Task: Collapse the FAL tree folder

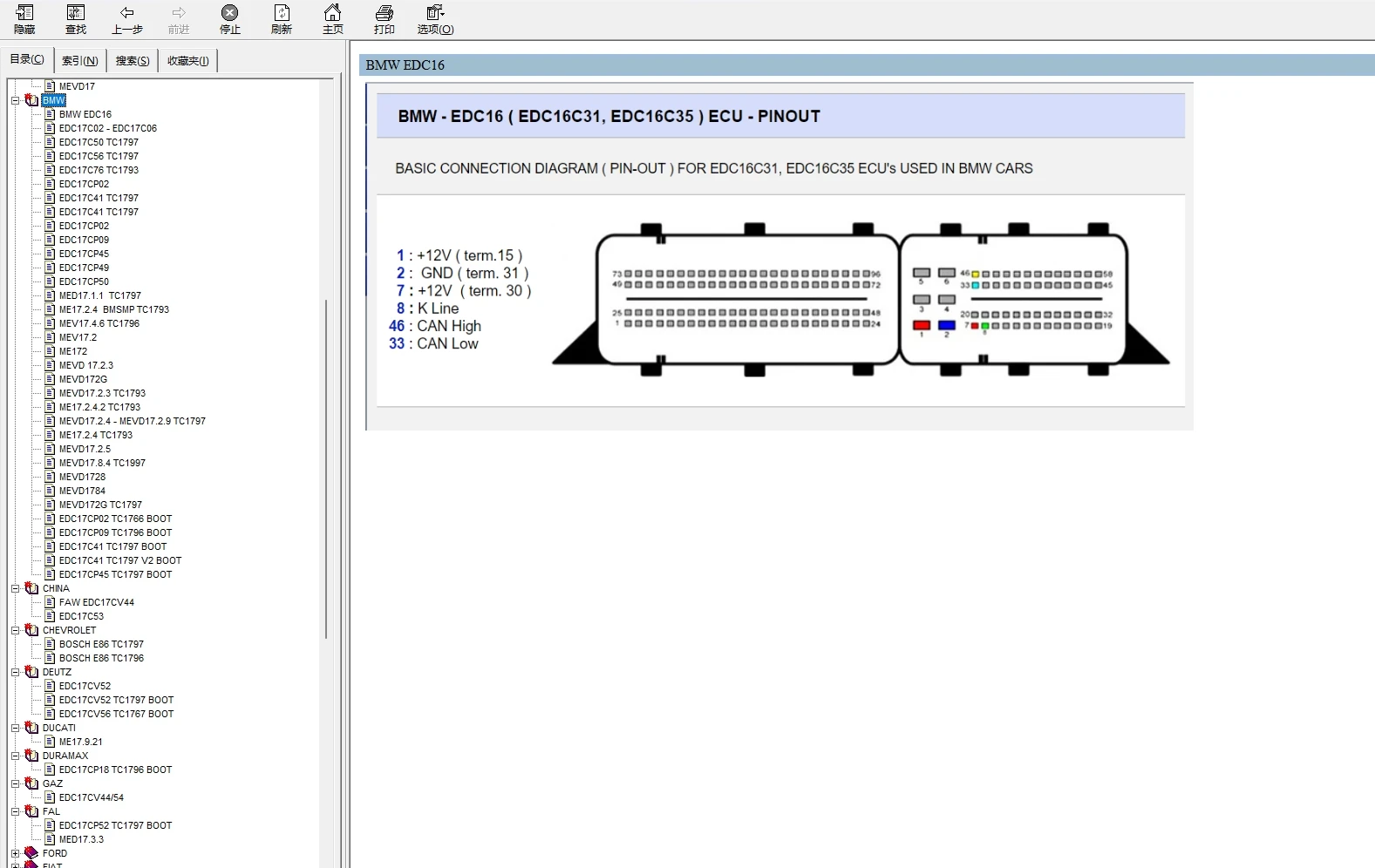Action: (x=15, y=811)
